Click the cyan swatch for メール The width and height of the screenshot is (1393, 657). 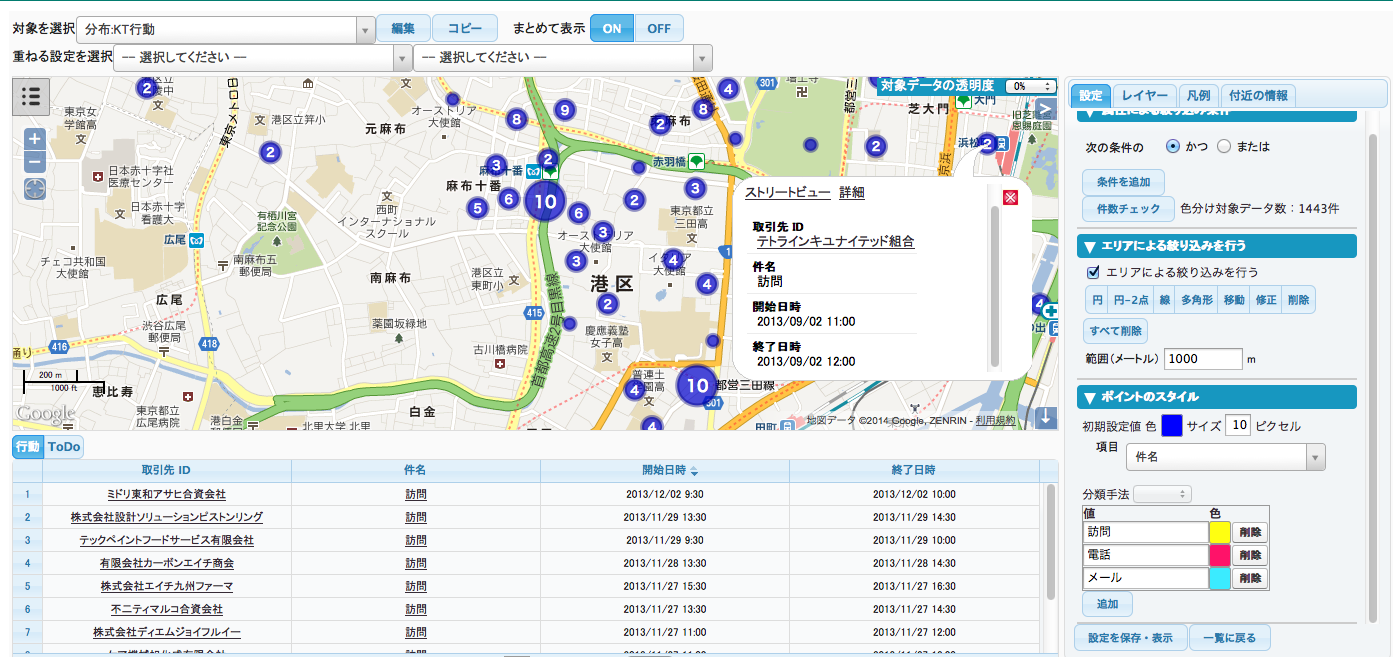[1220, 578]
